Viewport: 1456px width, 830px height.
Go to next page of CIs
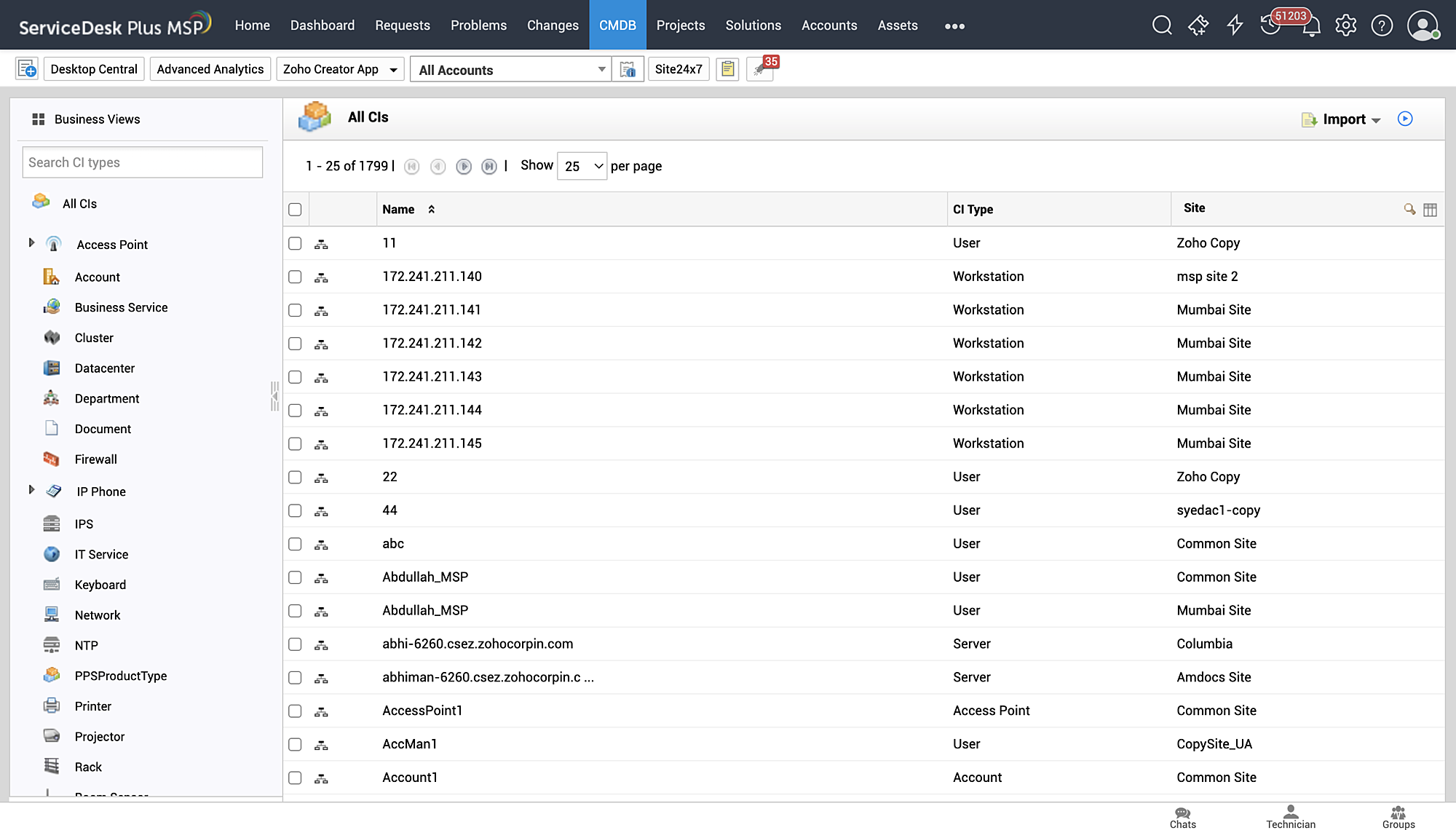click(x=464, y=167)
